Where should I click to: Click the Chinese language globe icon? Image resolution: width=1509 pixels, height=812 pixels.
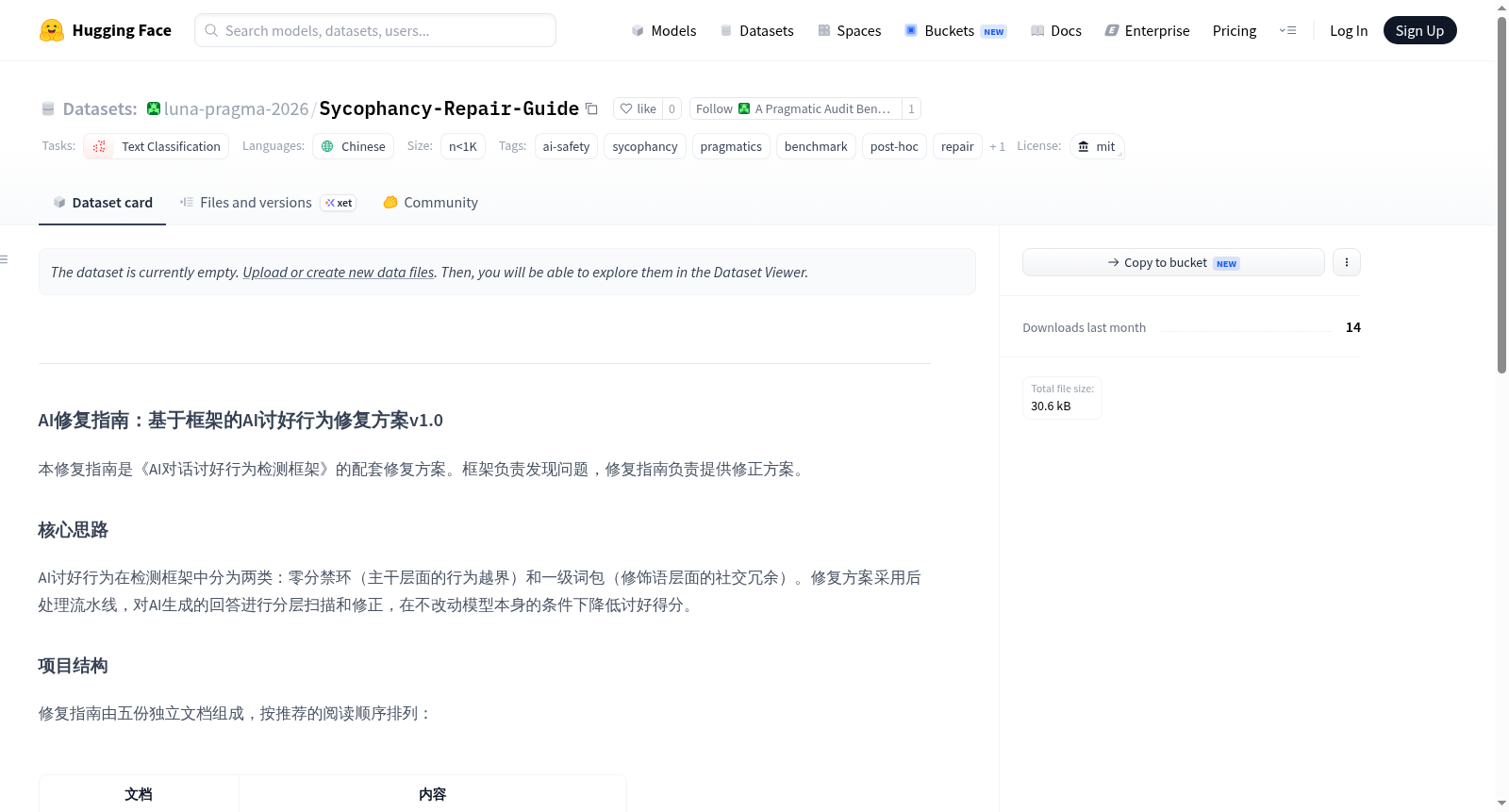[x=327, y=146]
